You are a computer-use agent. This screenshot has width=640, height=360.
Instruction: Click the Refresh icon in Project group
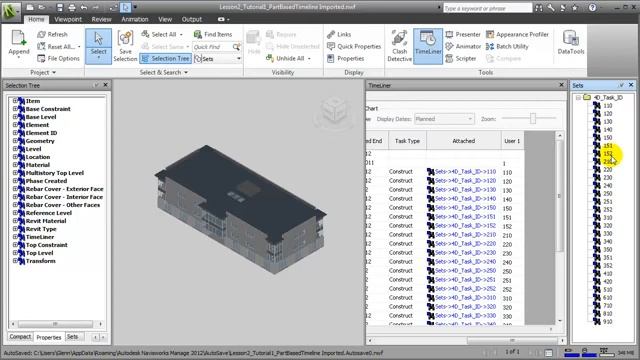tap(41, 35)
